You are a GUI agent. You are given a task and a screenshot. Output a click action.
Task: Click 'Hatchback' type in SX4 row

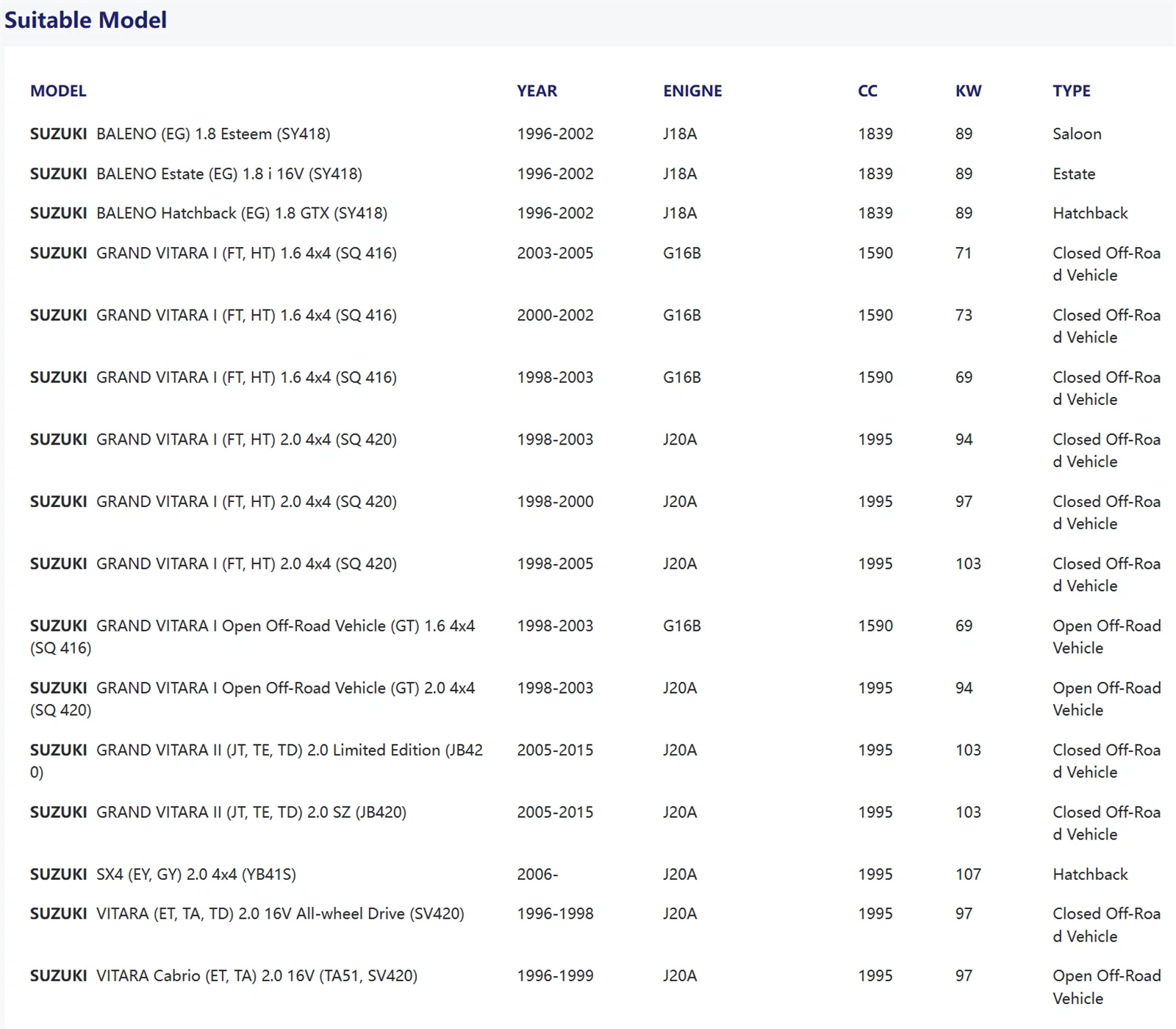coord(1090,875)
